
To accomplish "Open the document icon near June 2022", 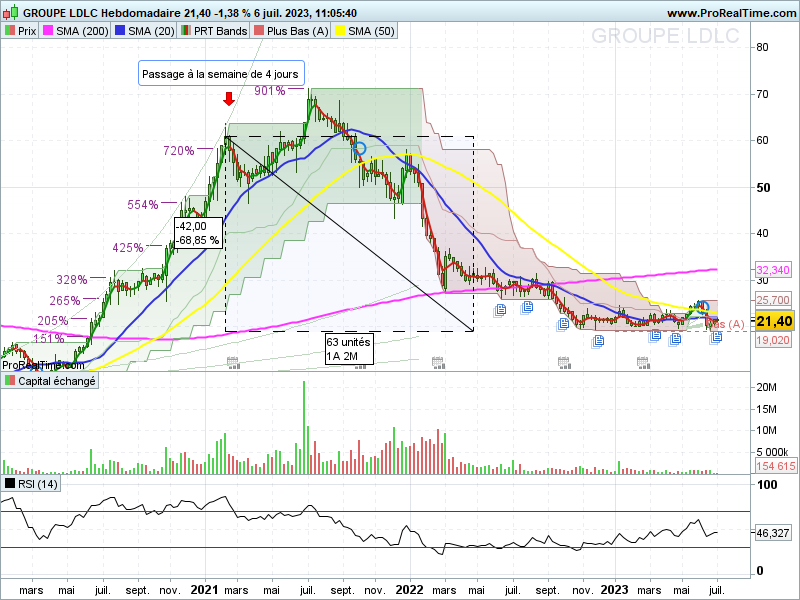I will coord(500,310).
